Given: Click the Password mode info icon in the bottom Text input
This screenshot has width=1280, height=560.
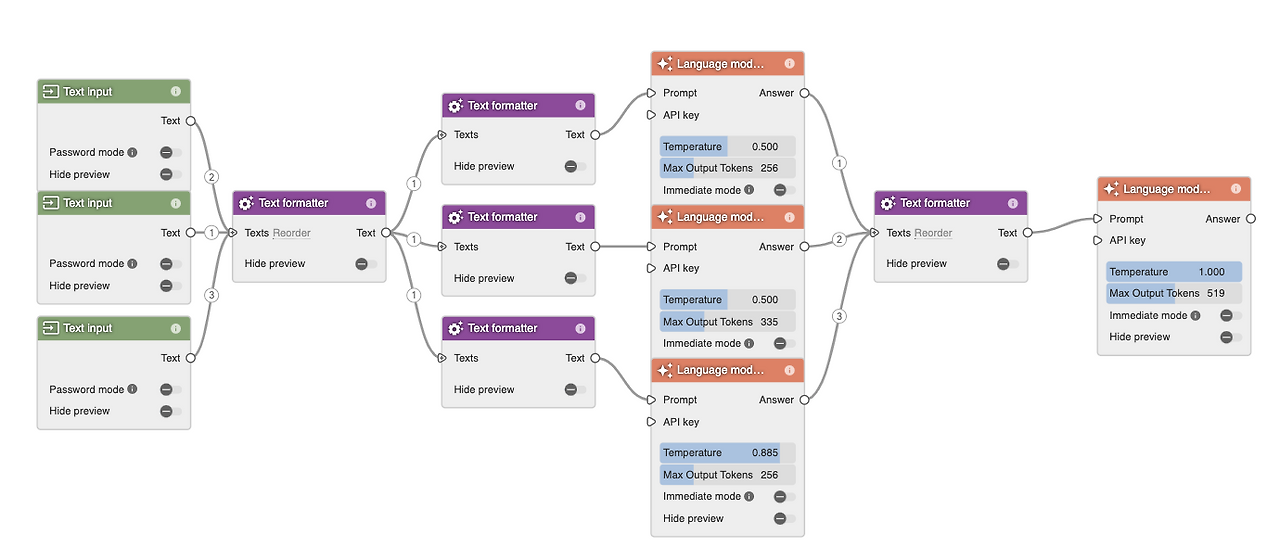Looking at the screenshot, I should [x=132, y=390].
